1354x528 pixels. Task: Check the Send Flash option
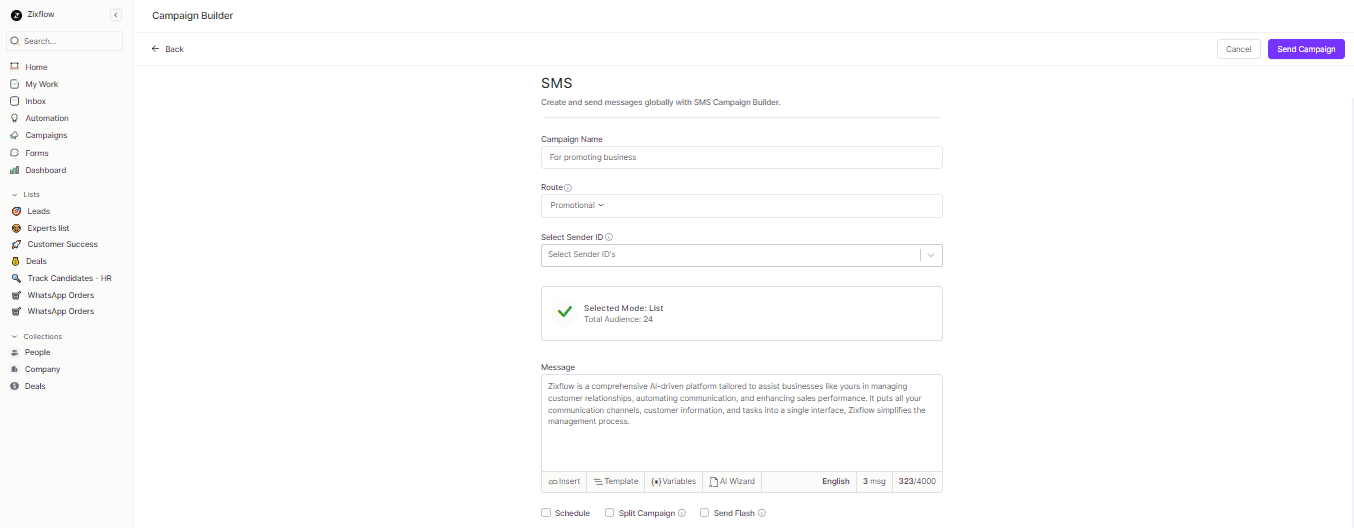click(704, 513)
